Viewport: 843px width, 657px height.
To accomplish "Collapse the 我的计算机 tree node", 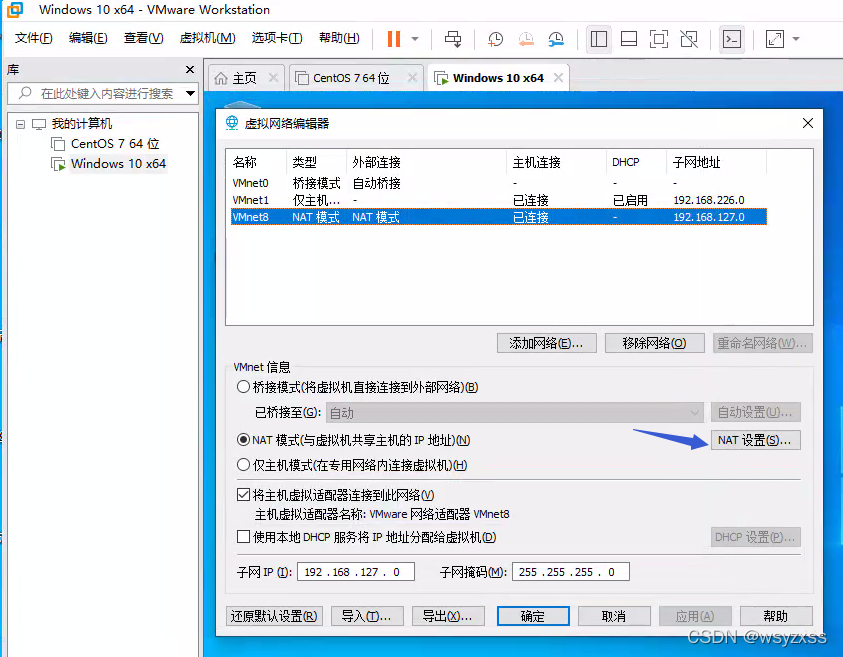I will pos(20,124).
